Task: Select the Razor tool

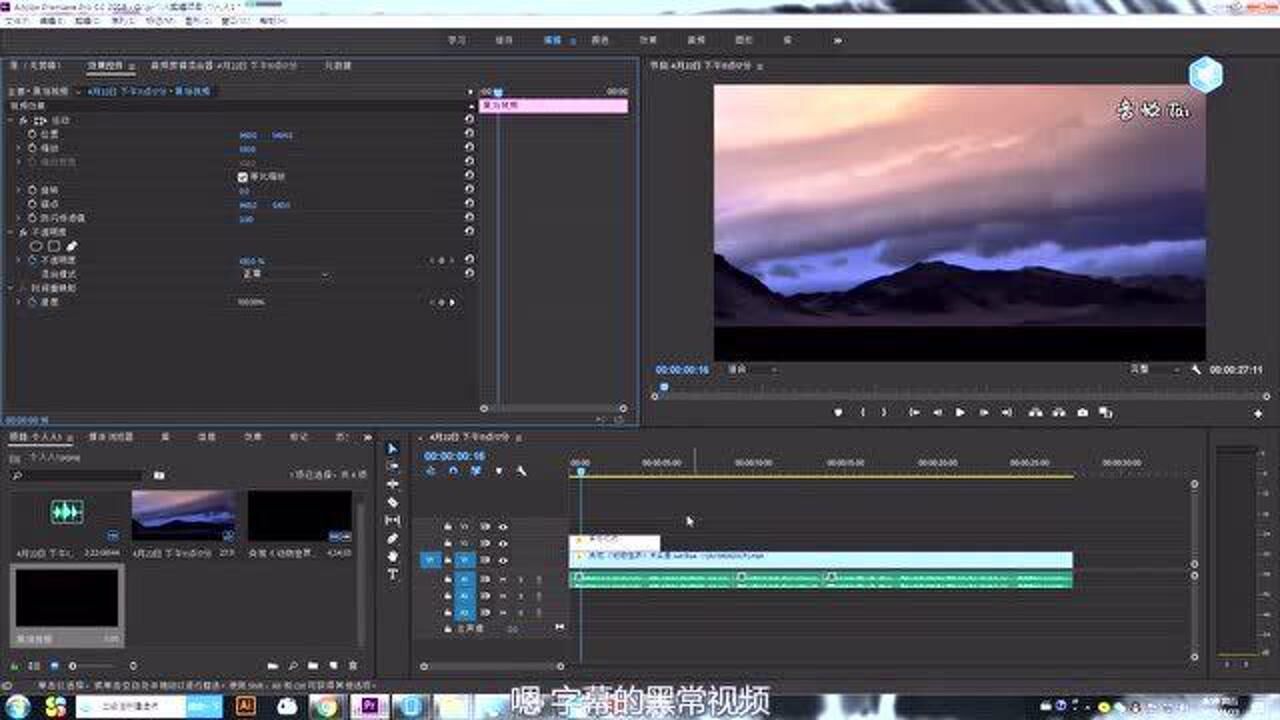Action: pyautogui.click(x=392, y=503)
